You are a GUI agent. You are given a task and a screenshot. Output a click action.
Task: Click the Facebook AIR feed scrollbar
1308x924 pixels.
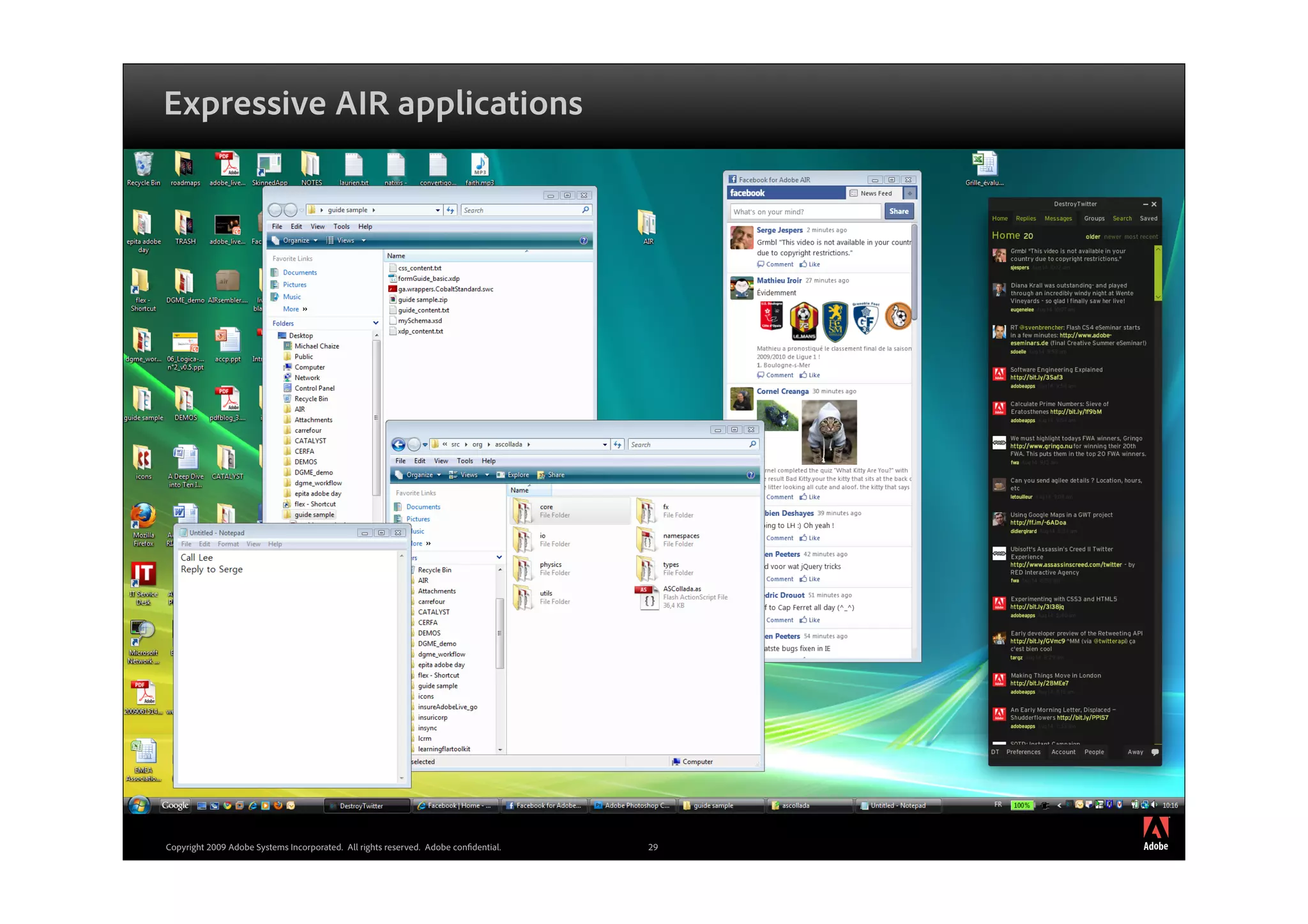(x=914, y=273)
